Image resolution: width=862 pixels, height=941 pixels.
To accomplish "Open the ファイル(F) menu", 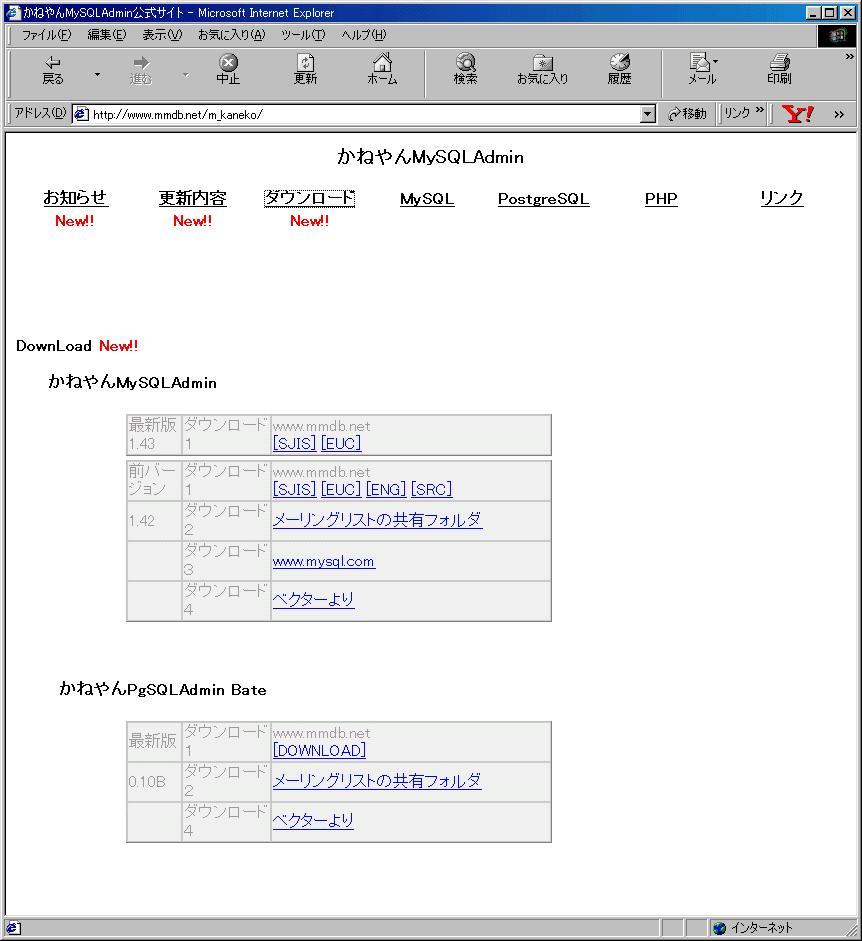I will pyautogui.click(x=46, y=35).
